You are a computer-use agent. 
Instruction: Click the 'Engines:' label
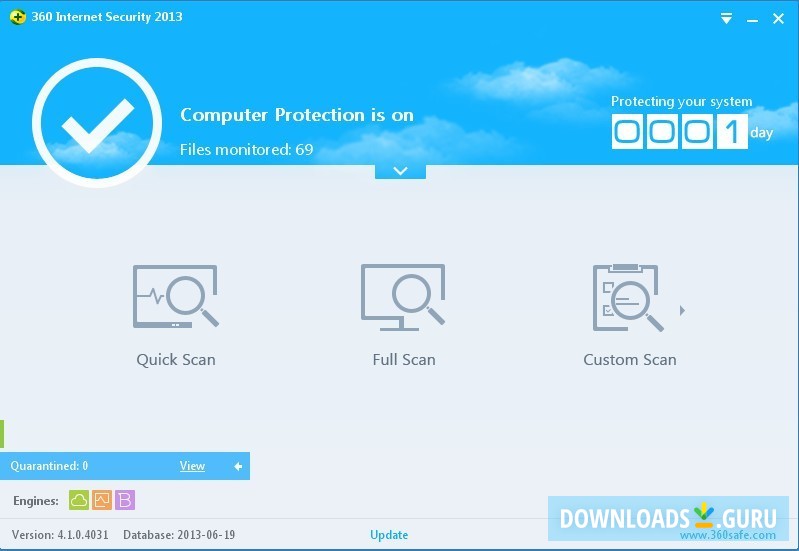36,501
